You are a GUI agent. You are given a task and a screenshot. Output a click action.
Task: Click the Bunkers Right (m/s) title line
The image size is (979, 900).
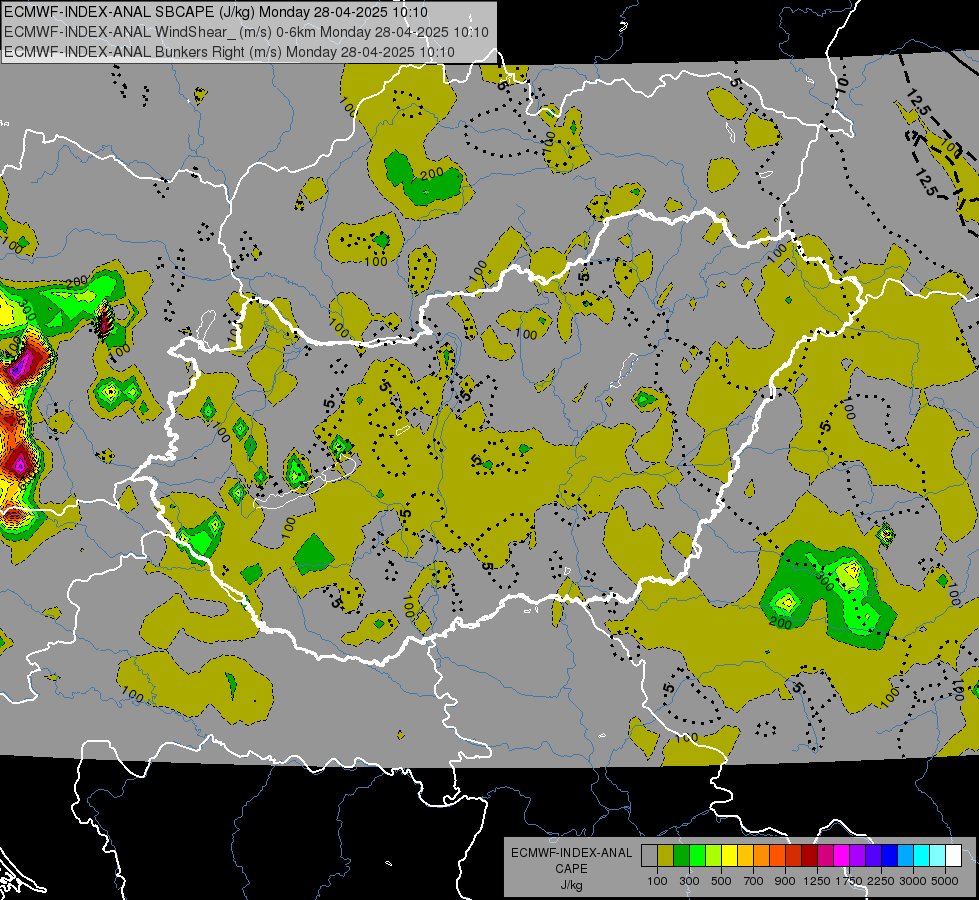(x=229, y=52)
